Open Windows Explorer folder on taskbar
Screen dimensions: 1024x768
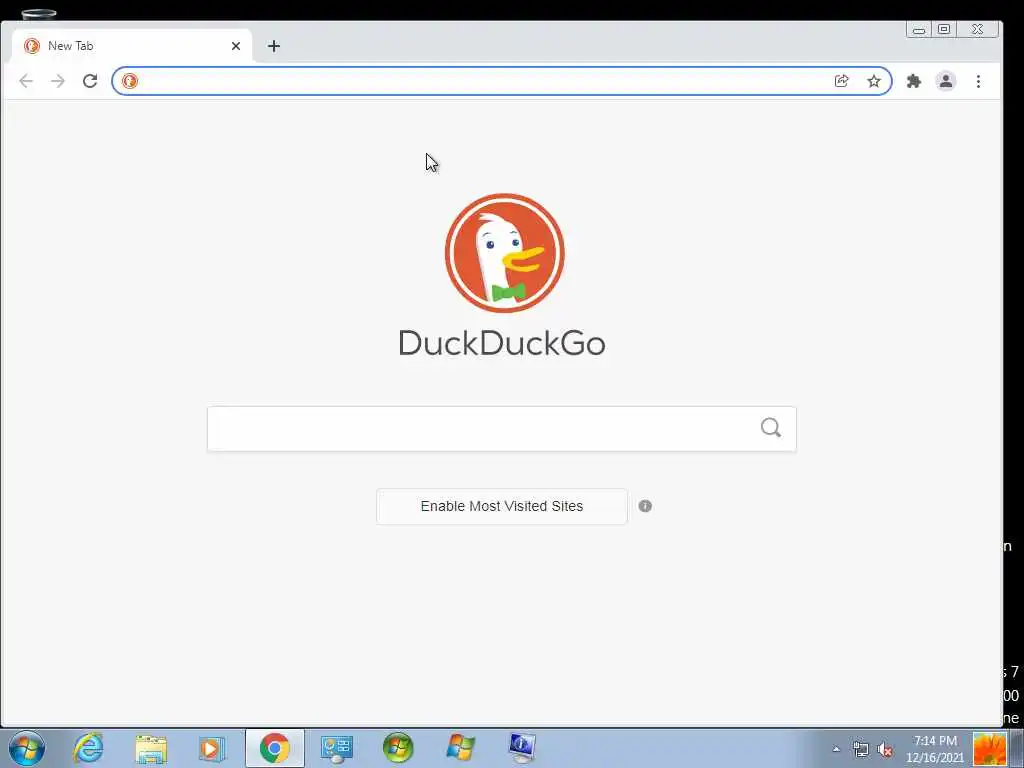pyautogui.click(x=151, y=748)
